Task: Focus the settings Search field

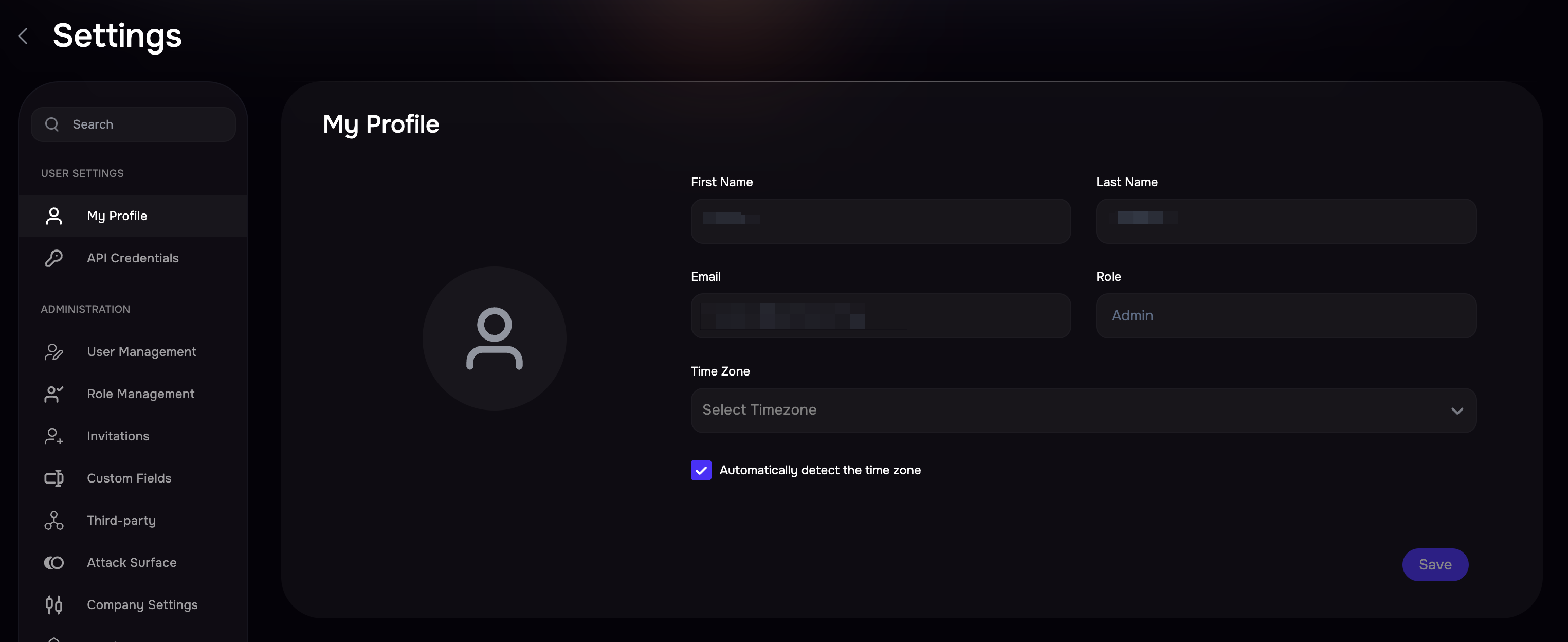Action: (133, 124)
